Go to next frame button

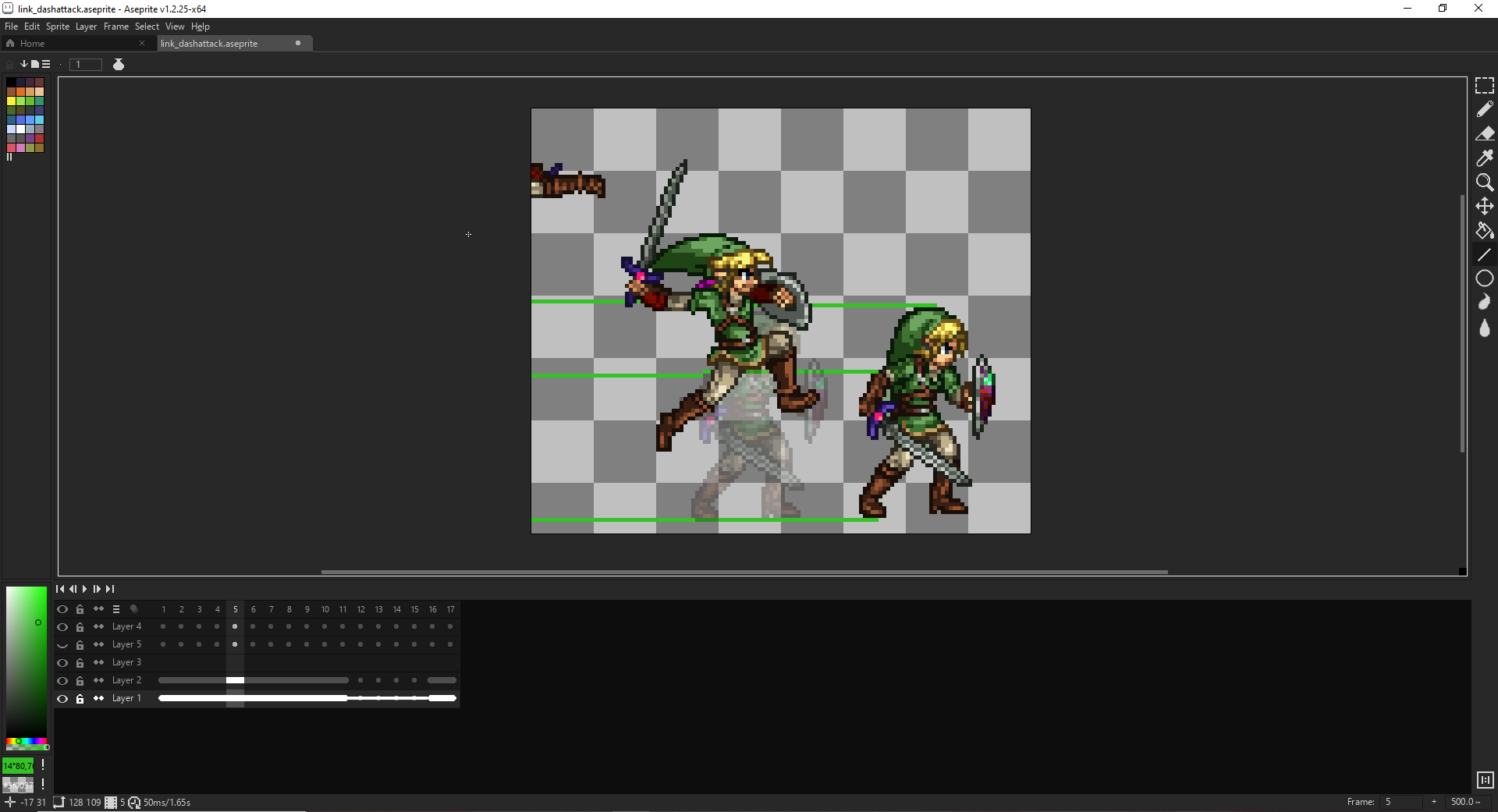pos(97,589)
